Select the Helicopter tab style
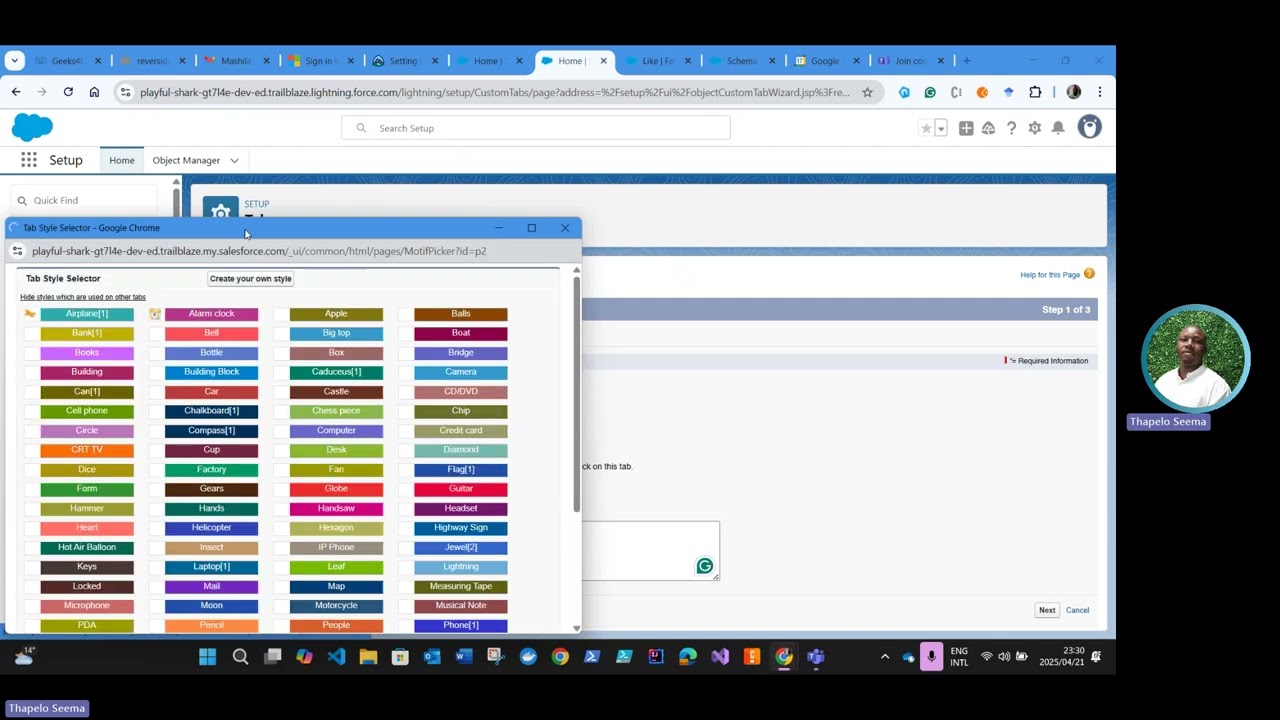The image size is (1280, 720). coord(211,528)
